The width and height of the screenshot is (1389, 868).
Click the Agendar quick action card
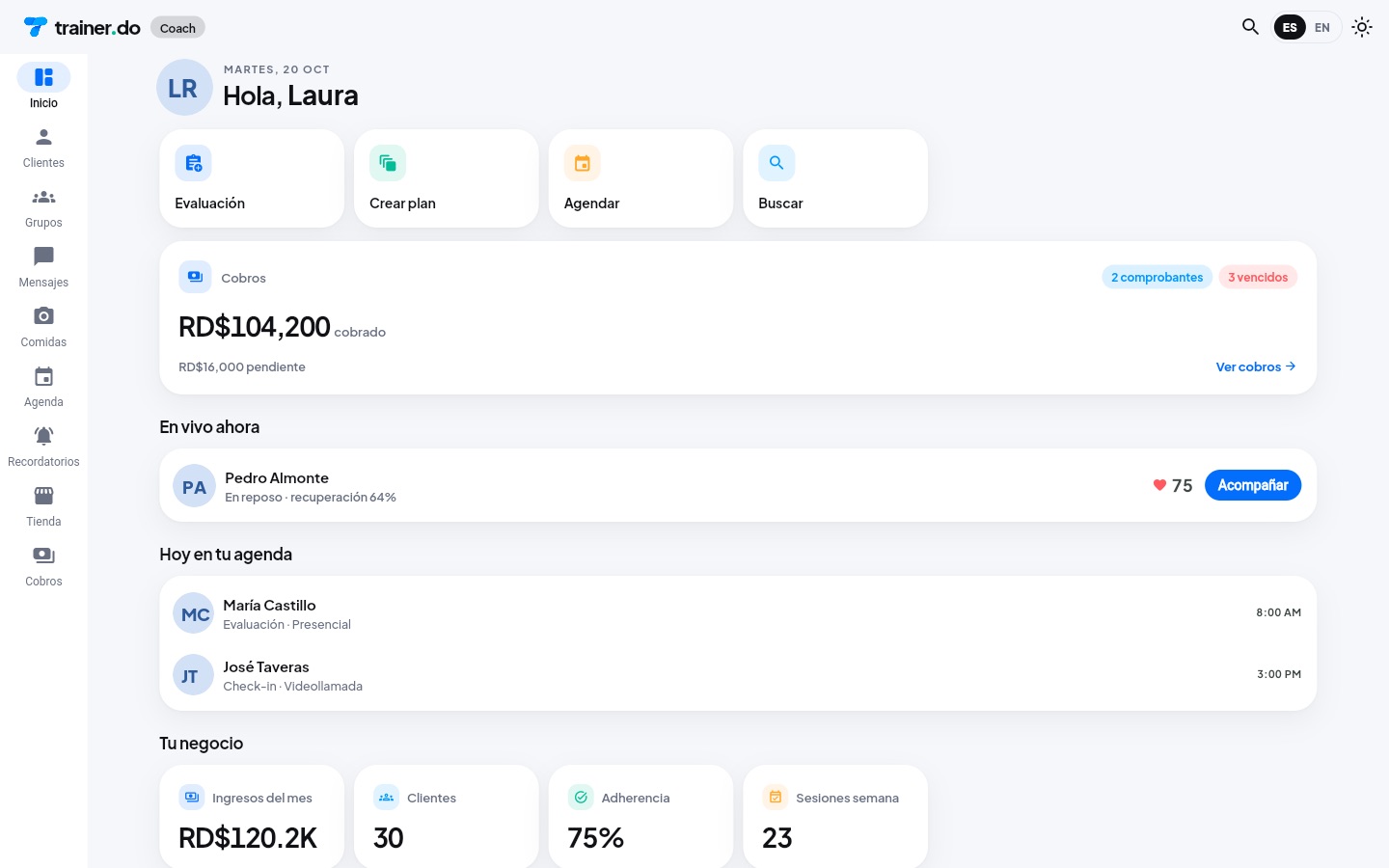pyautogui.click(x=641, y=178)
